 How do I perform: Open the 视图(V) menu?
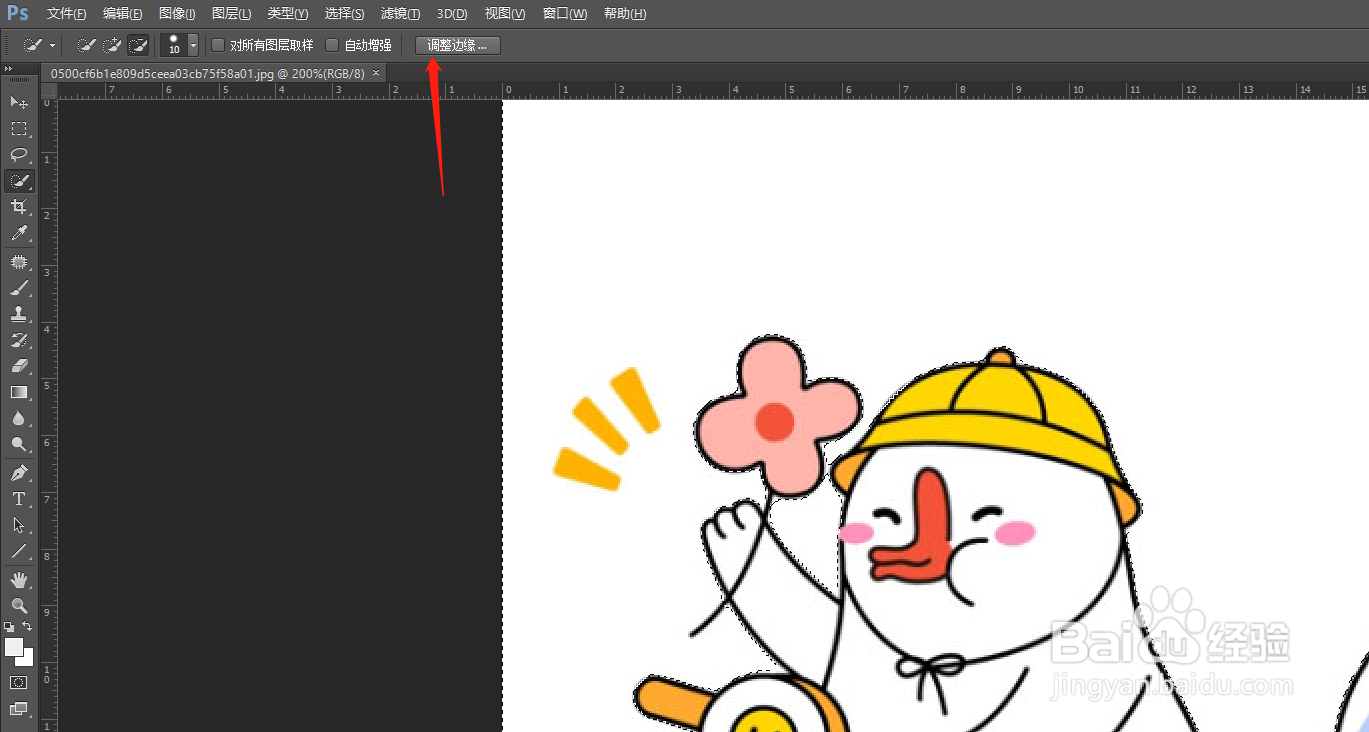pyautogui.click(x=505, y=14)
